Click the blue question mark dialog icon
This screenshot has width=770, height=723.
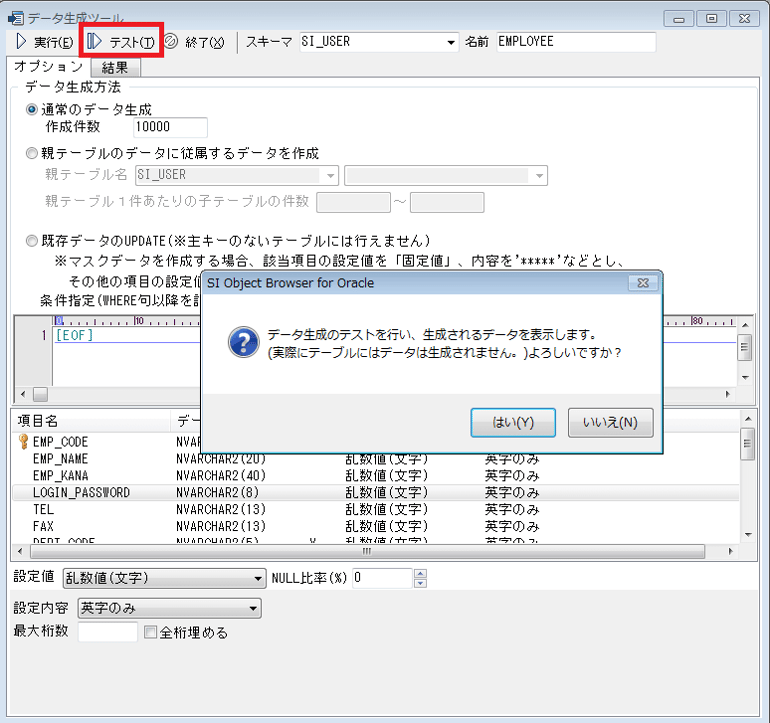(x=243, y=342)
